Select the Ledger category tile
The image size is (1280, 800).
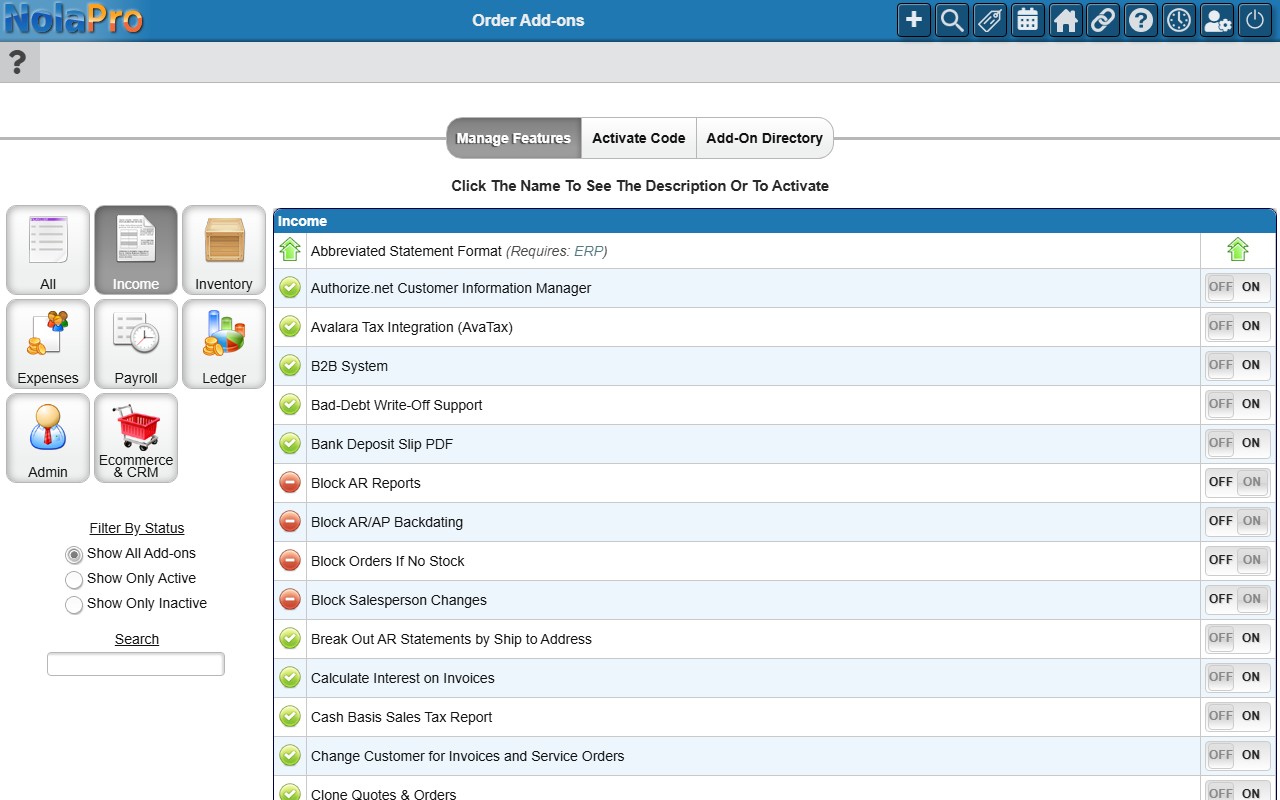pos(224,344)
